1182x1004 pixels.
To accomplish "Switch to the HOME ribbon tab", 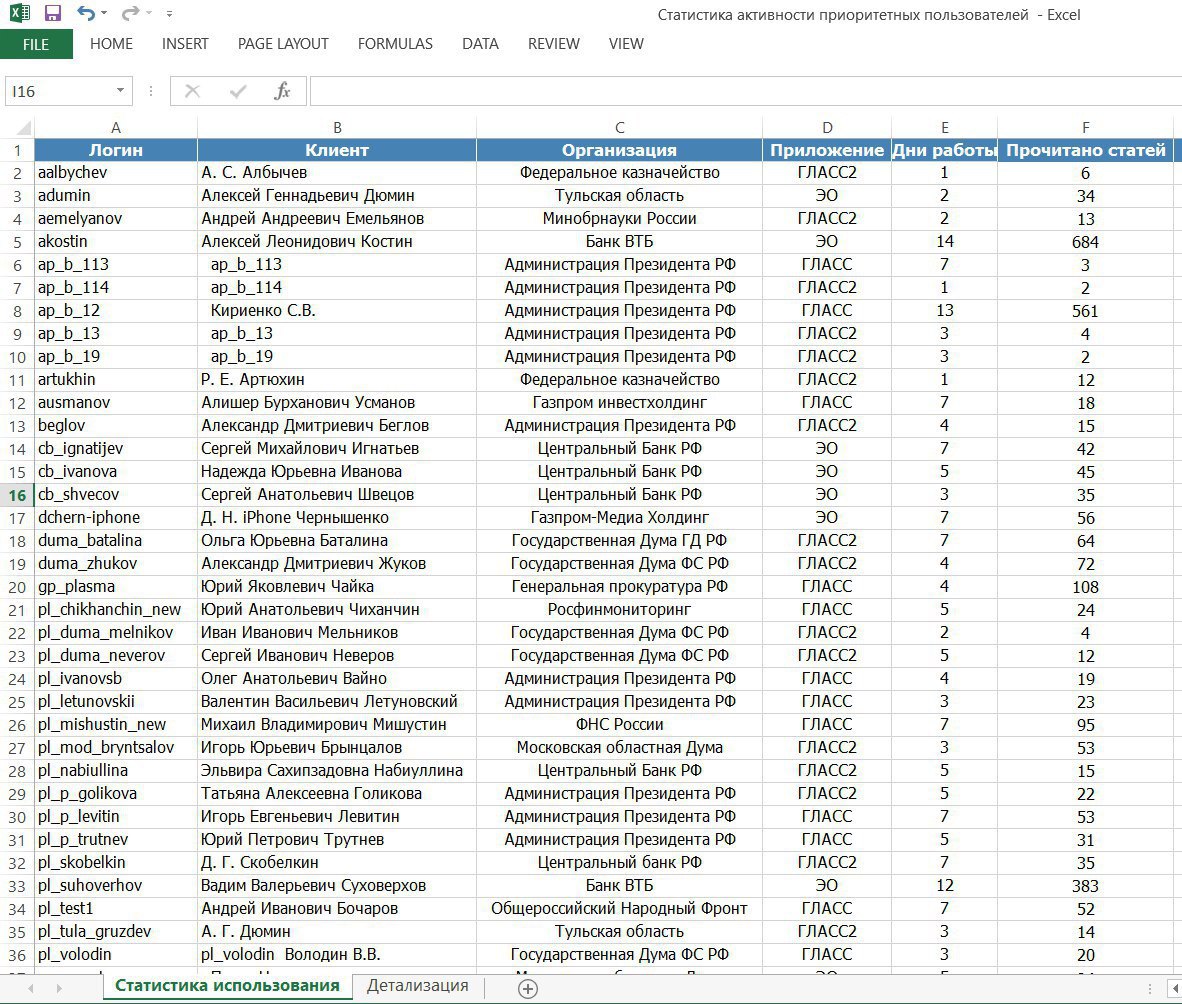I will pyautogui.click(x=112, y=44).
